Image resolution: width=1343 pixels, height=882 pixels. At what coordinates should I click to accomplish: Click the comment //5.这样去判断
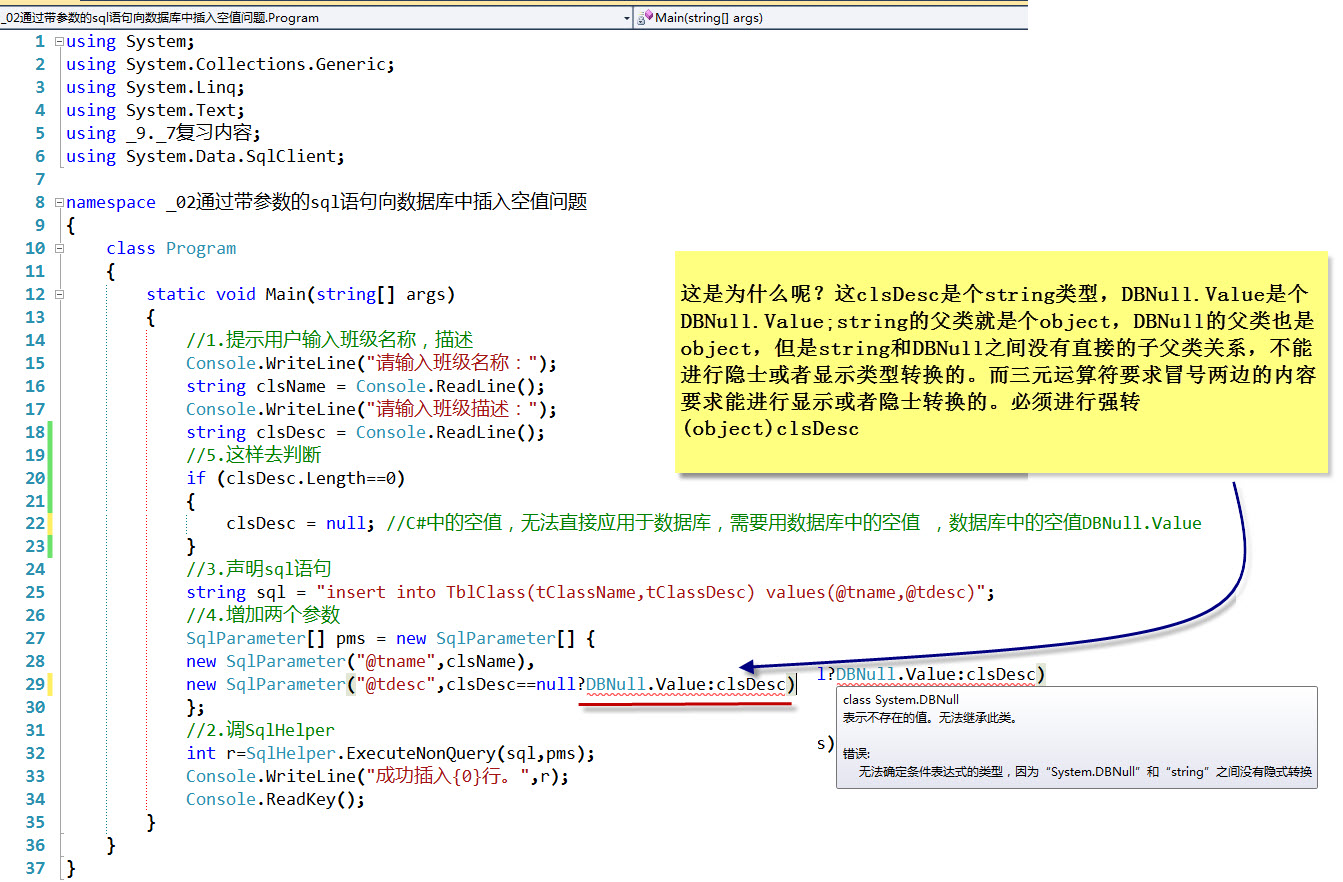click(254, 455)
